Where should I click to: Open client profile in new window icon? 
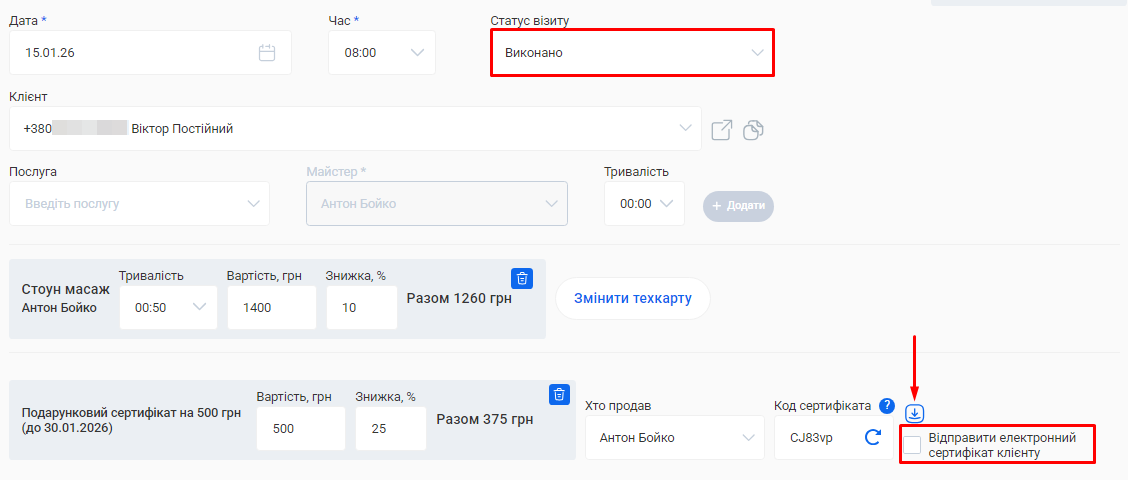(x=721, y=130)
